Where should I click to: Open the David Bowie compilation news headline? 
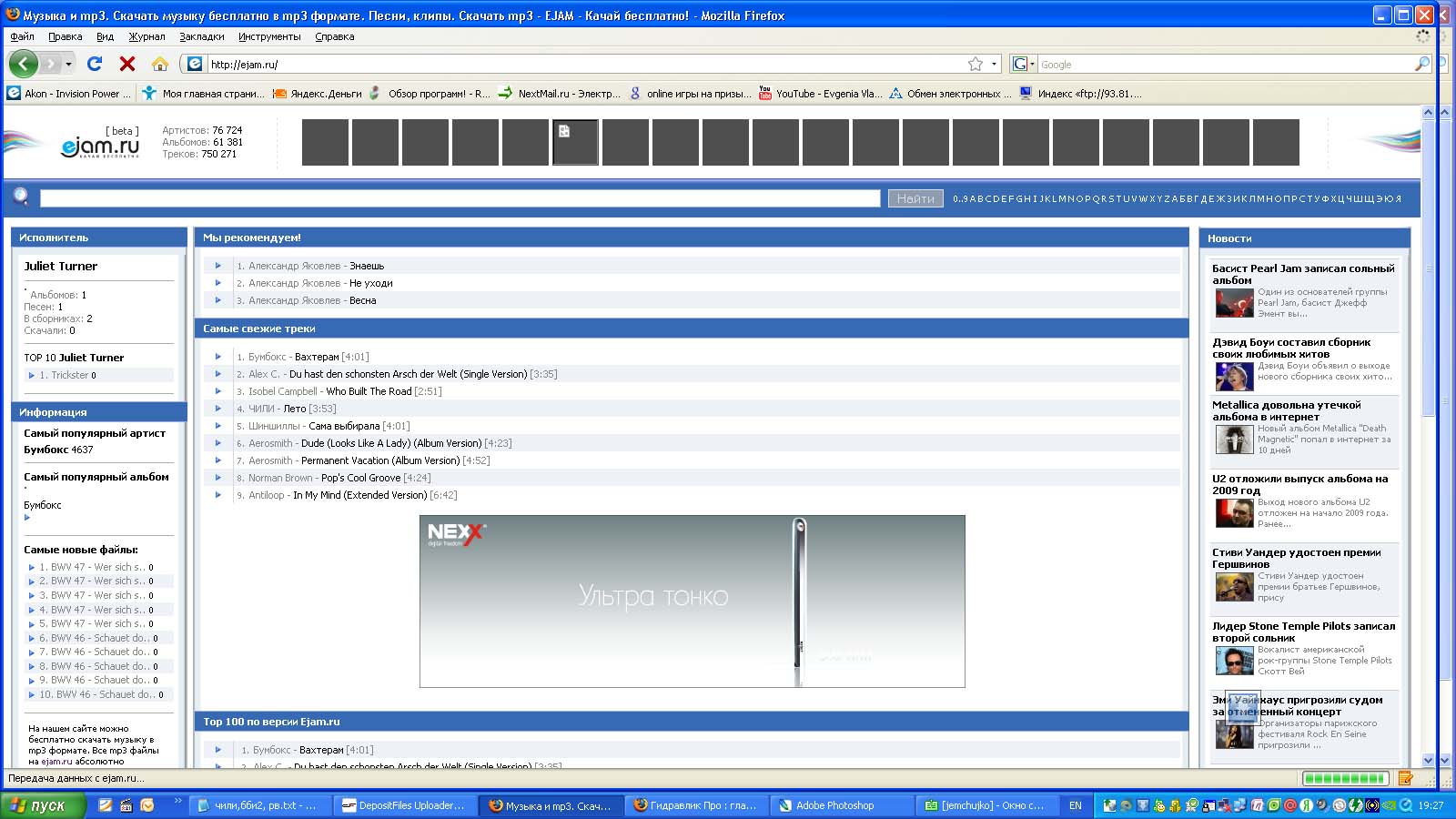pyautogui.click(x=1291, y=348)
